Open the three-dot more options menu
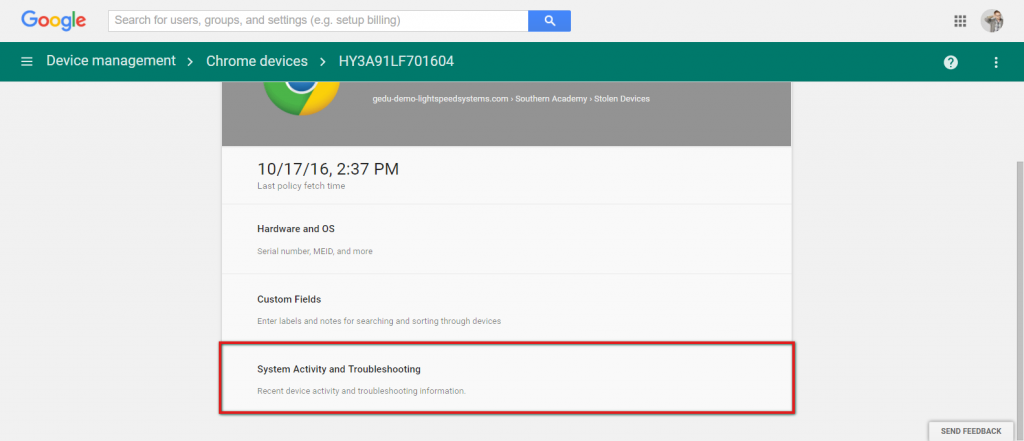Screen dimensions: 1024x441 coord(996,62)
